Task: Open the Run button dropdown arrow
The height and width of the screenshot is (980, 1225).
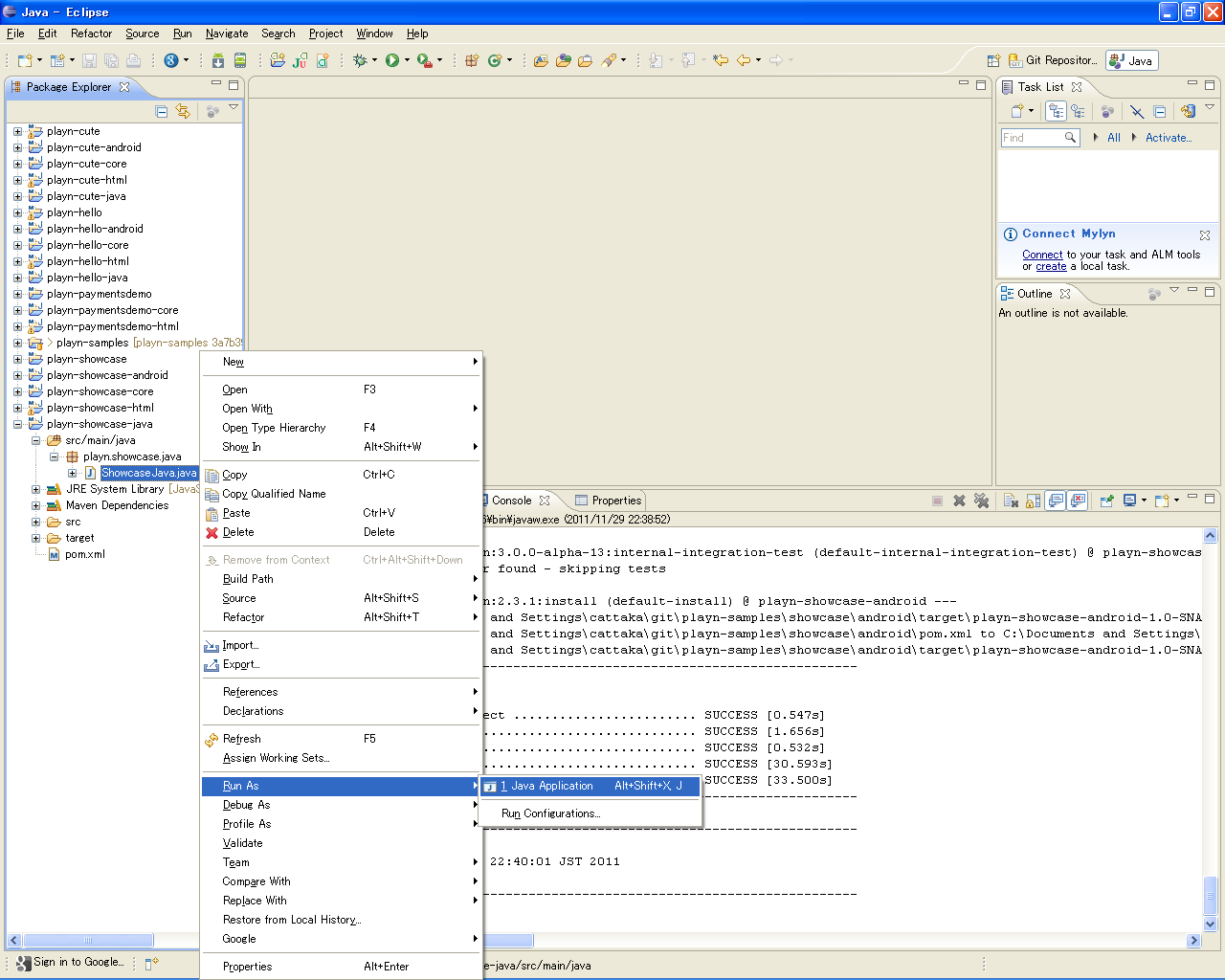Action: click(x=407, y=60)
